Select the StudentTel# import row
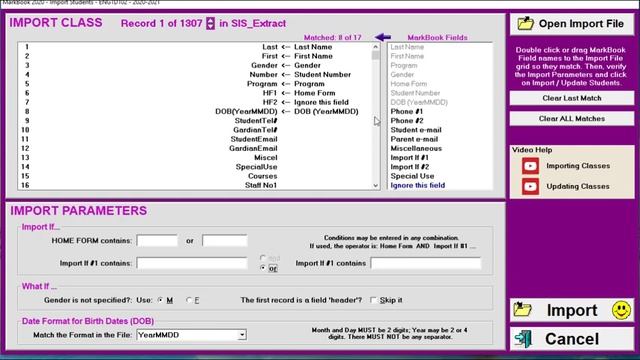The height and width of the screenshot is (360, 640). (x=195, y=121)
